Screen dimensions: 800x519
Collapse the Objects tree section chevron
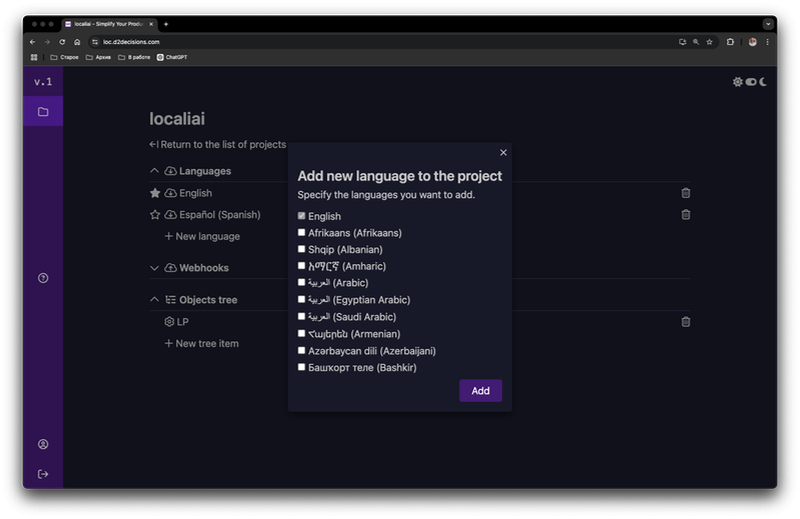click(154, 300)
